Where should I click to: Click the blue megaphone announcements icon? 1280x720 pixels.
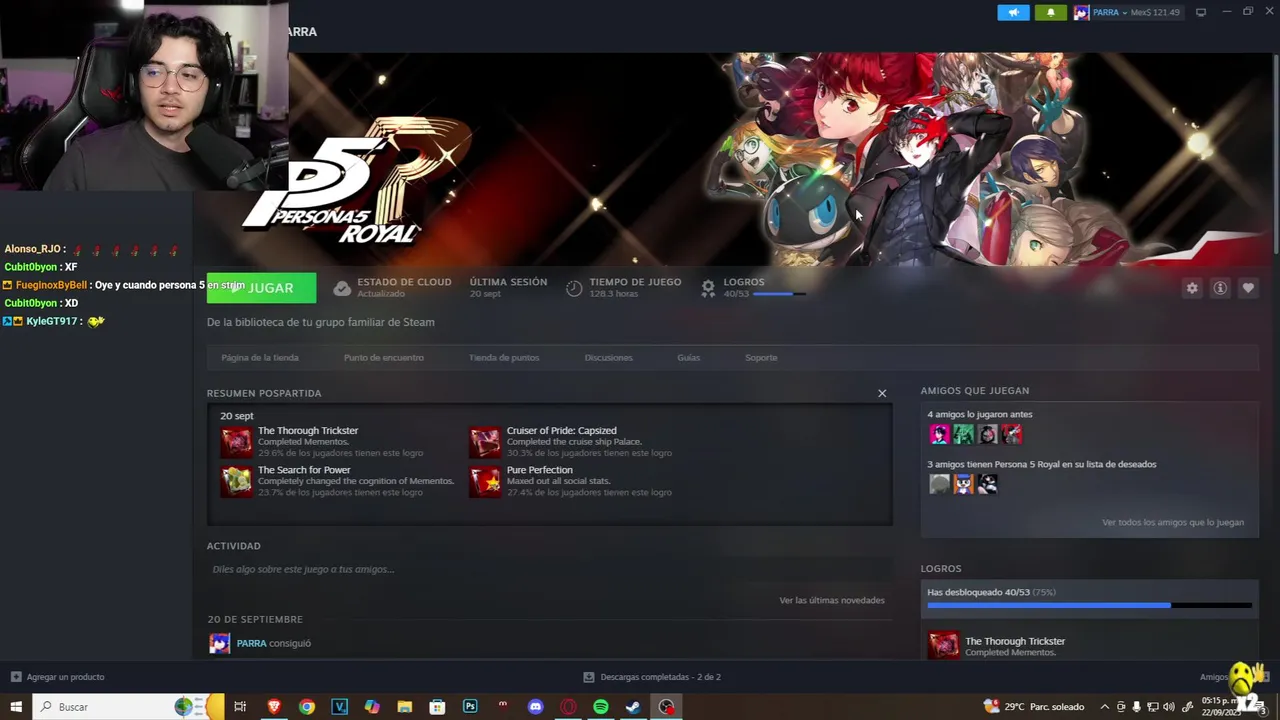click(x=1013, y=13)
